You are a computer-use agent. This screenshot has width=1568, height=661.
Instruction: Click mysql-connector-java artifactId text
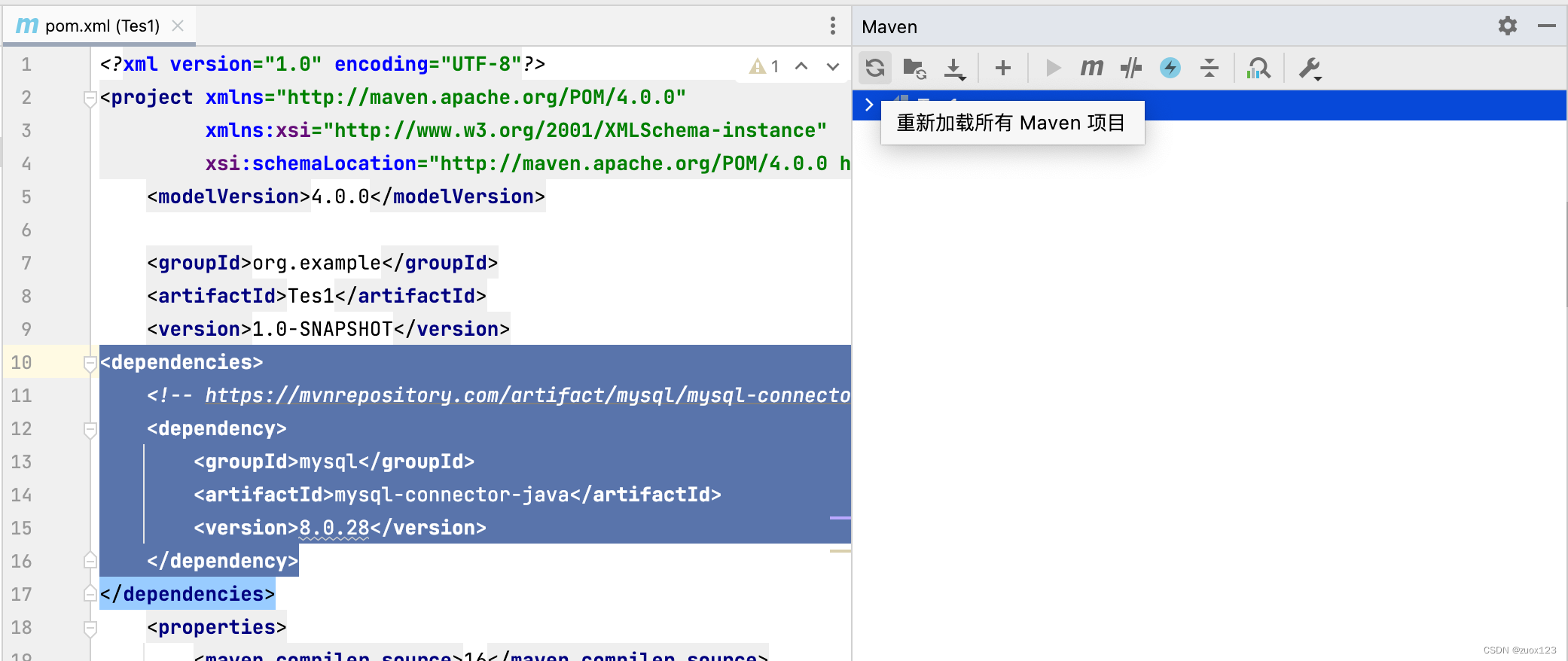pos(451,495)
